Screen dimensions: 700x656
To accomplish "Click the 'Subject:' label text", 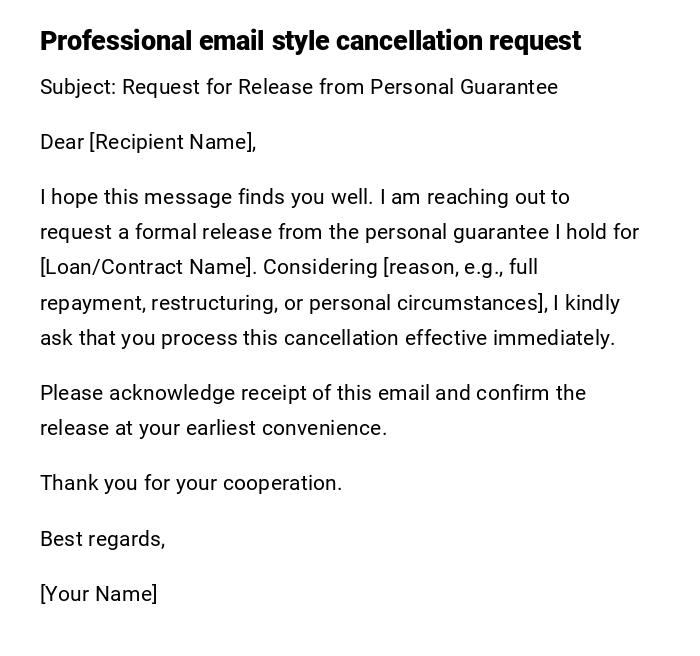I will tap(78, 87).
